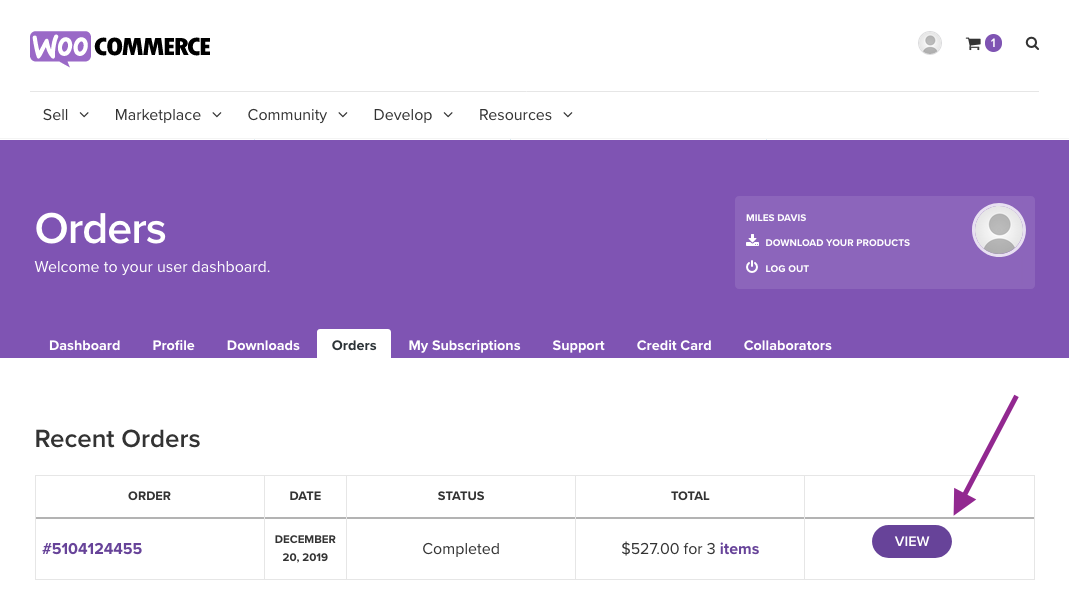Click the large profile avatar for Miles Davis

tap(998, 230)
